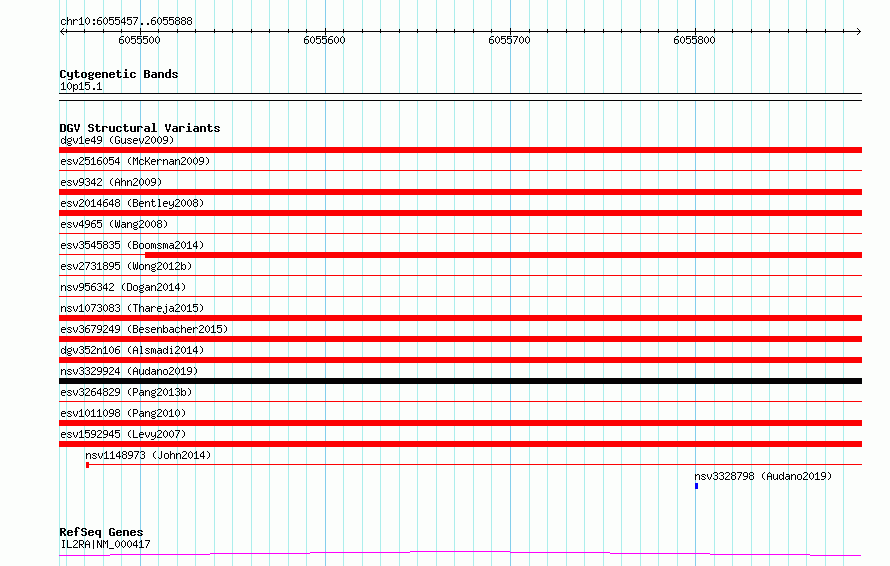
Task: Click the DGV Structural Variants track heading
Action: 140,128
